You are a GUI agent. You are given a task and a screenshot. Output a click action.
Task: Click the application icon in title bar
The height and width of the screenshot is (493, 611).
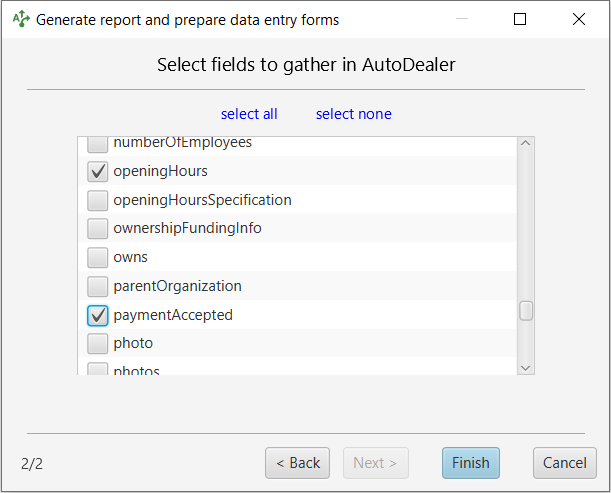pos(21,19)
